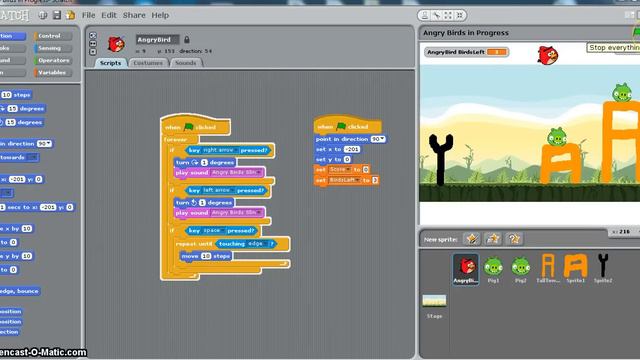Click palette 'change x by 10' block
Screen dimensions: 640x360
pyautogui.click(x=16, y=229)
